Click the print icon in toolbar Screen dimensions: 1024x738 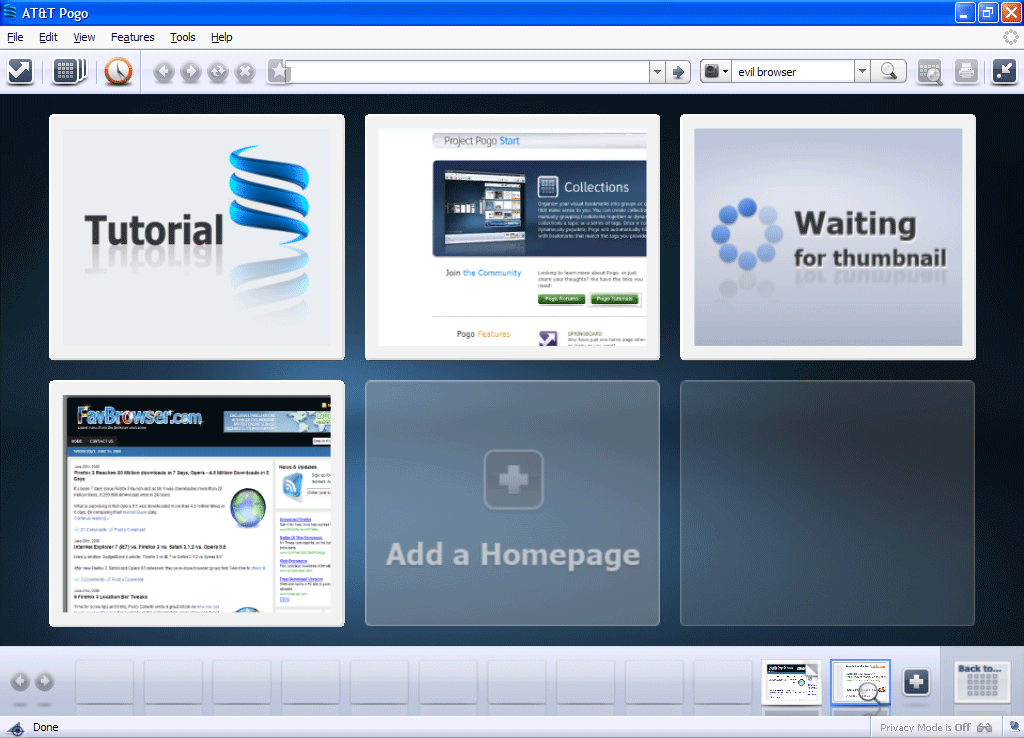[x=965, y=72]
